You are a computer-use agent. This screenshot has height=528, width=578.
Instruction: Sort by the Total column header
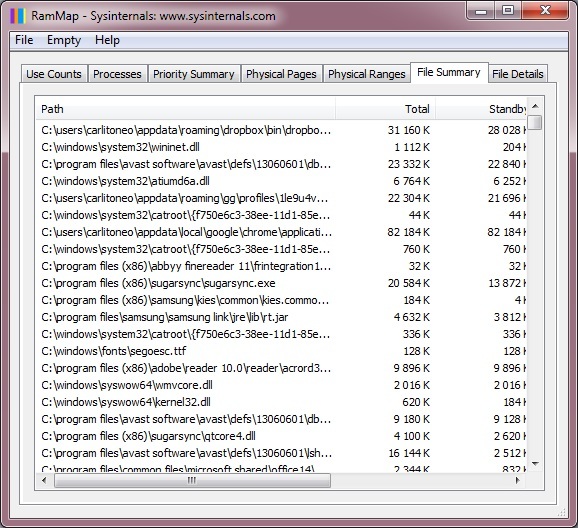[385, 109]
